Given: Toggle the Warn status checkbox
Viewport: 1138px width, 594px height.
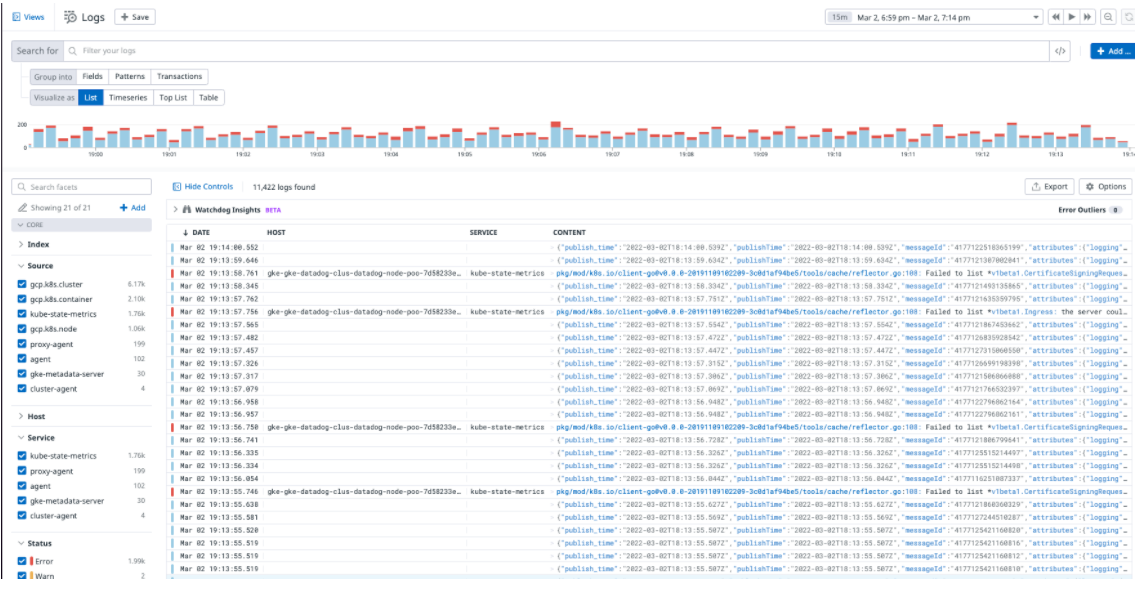Looking at the screenshot, I should pyautogui.click(x=22, y=575).
